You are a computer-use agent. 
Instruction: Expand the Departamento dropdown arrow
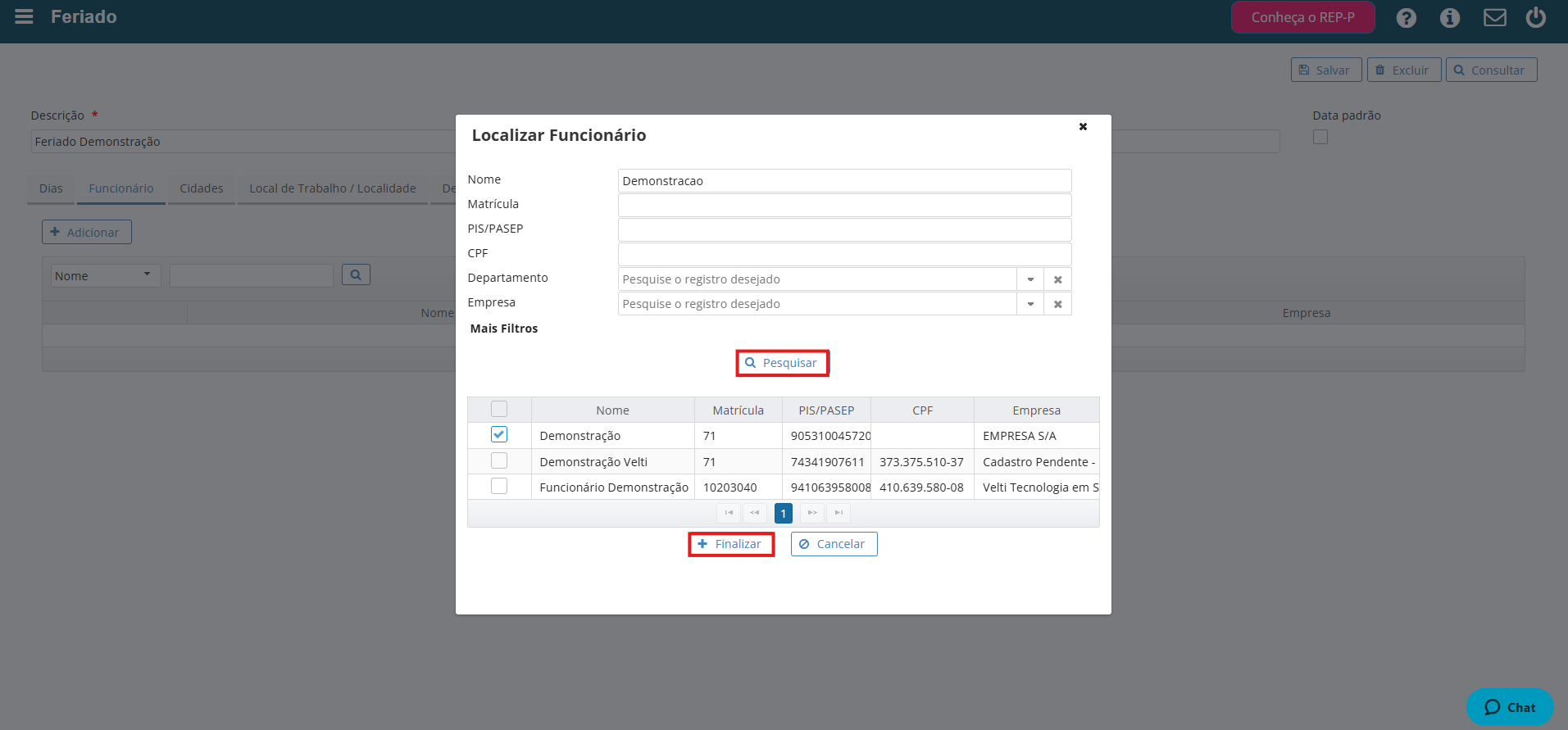pos(1029,279)
